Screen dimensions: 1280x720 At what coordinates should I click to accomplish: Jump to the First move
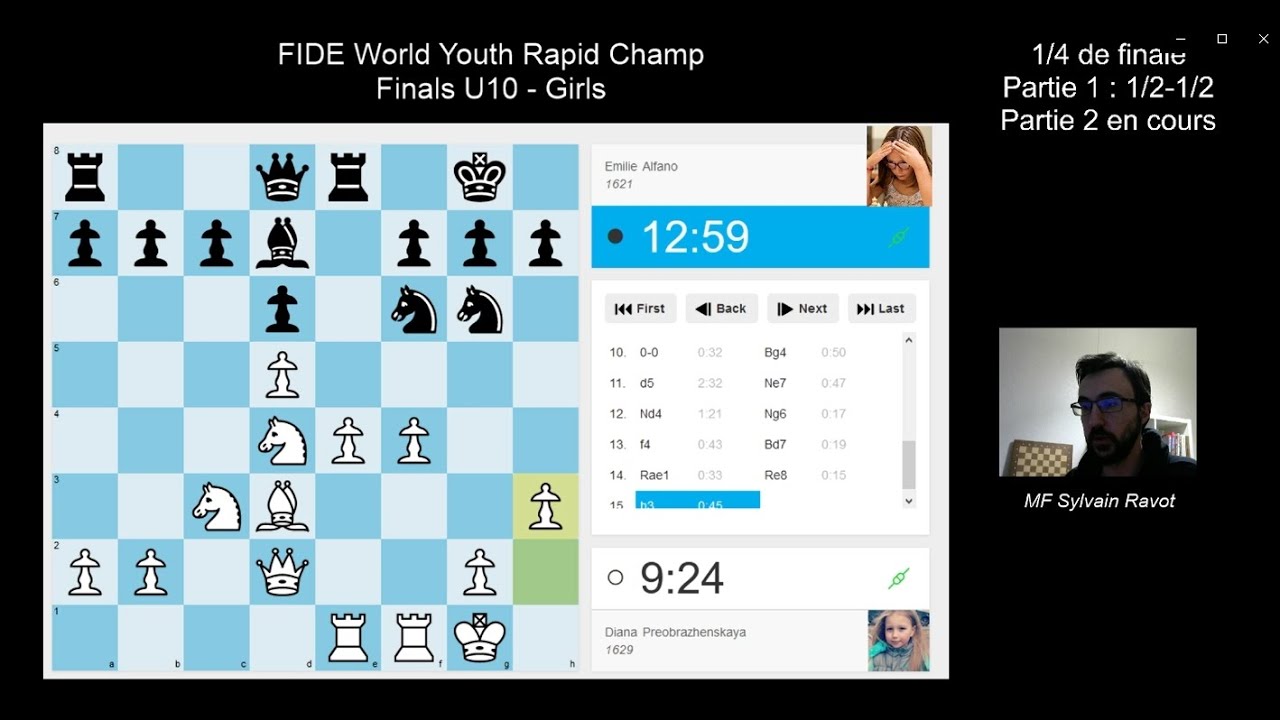[x=640, y=309]
